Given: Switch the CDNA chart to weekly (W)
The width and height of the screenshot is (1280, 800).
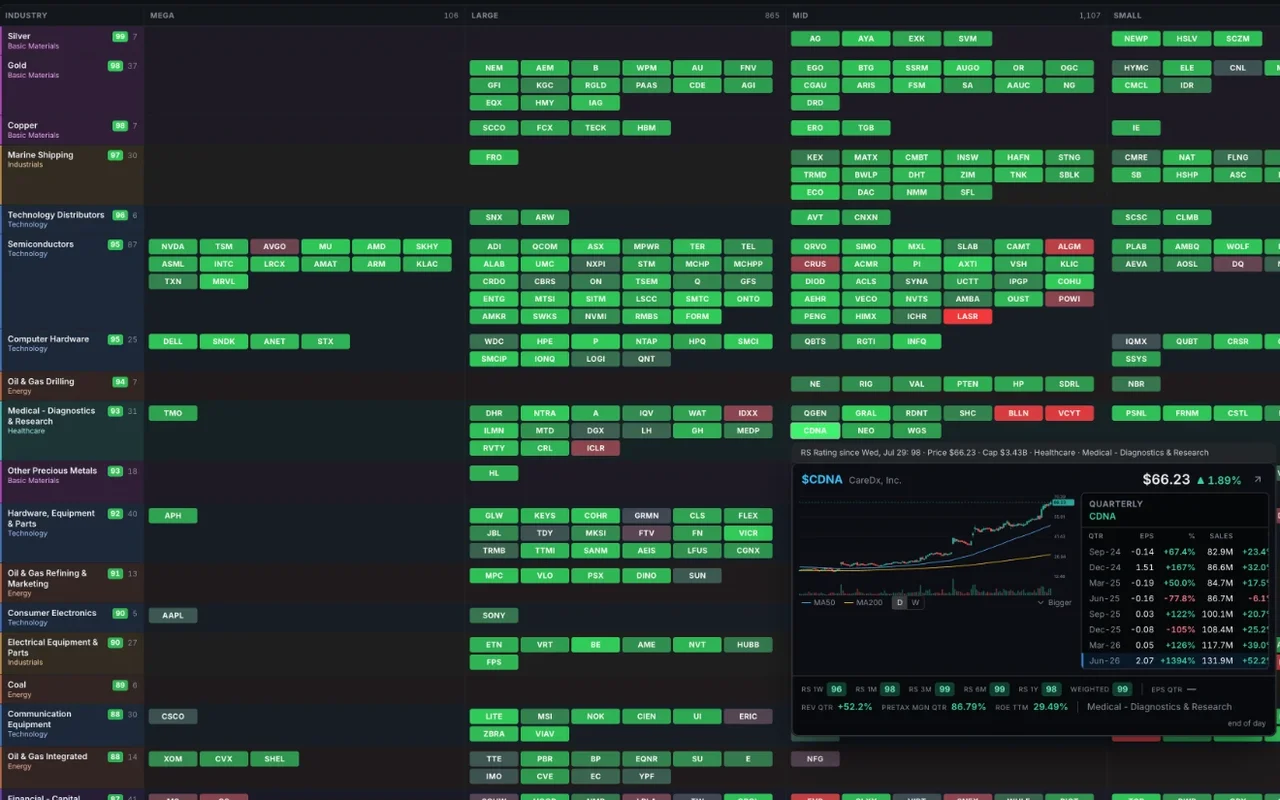Looking at the screenshot, I should (x=913, y=603).
